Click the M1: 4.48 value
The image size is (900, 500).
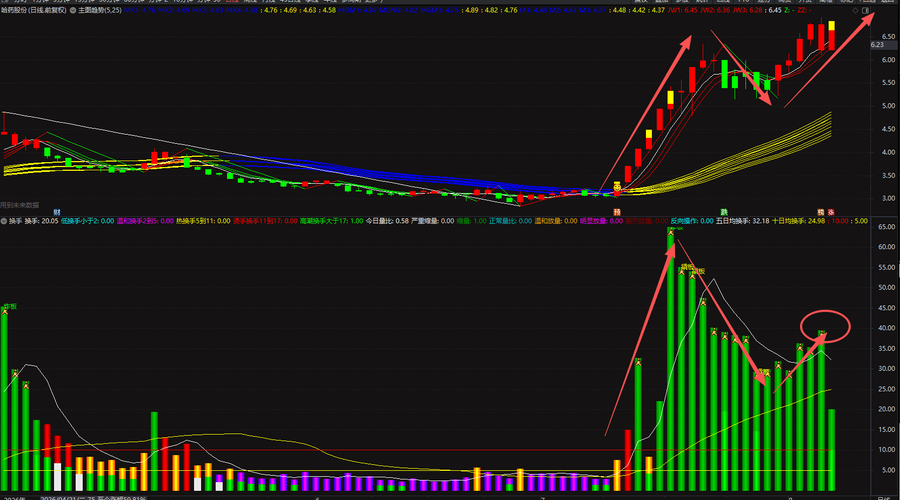tap(532, 10)
